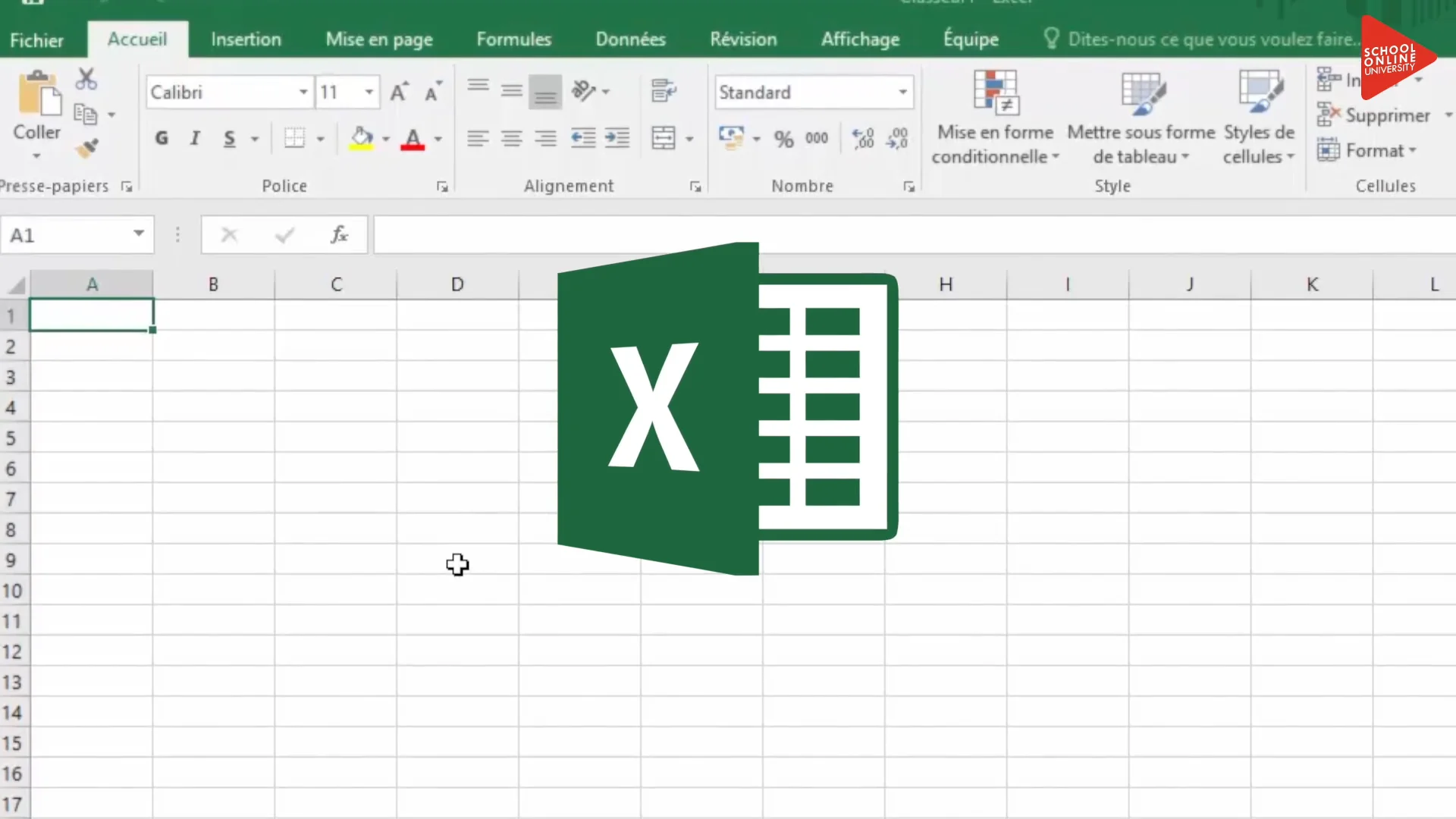The height and width of the screenshot is (819, 1456).
Task: Open Police dialog launcher
Action: coord(442,187)
